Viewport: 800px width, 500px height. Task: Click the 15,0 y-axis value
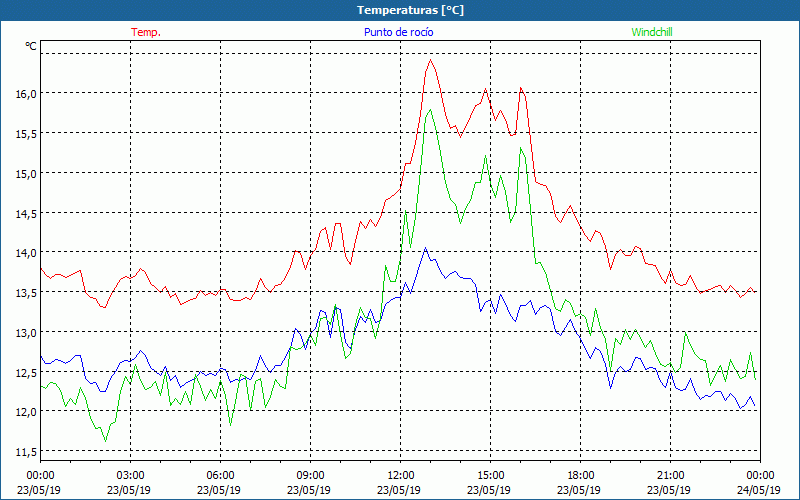[x=26, y=173]
